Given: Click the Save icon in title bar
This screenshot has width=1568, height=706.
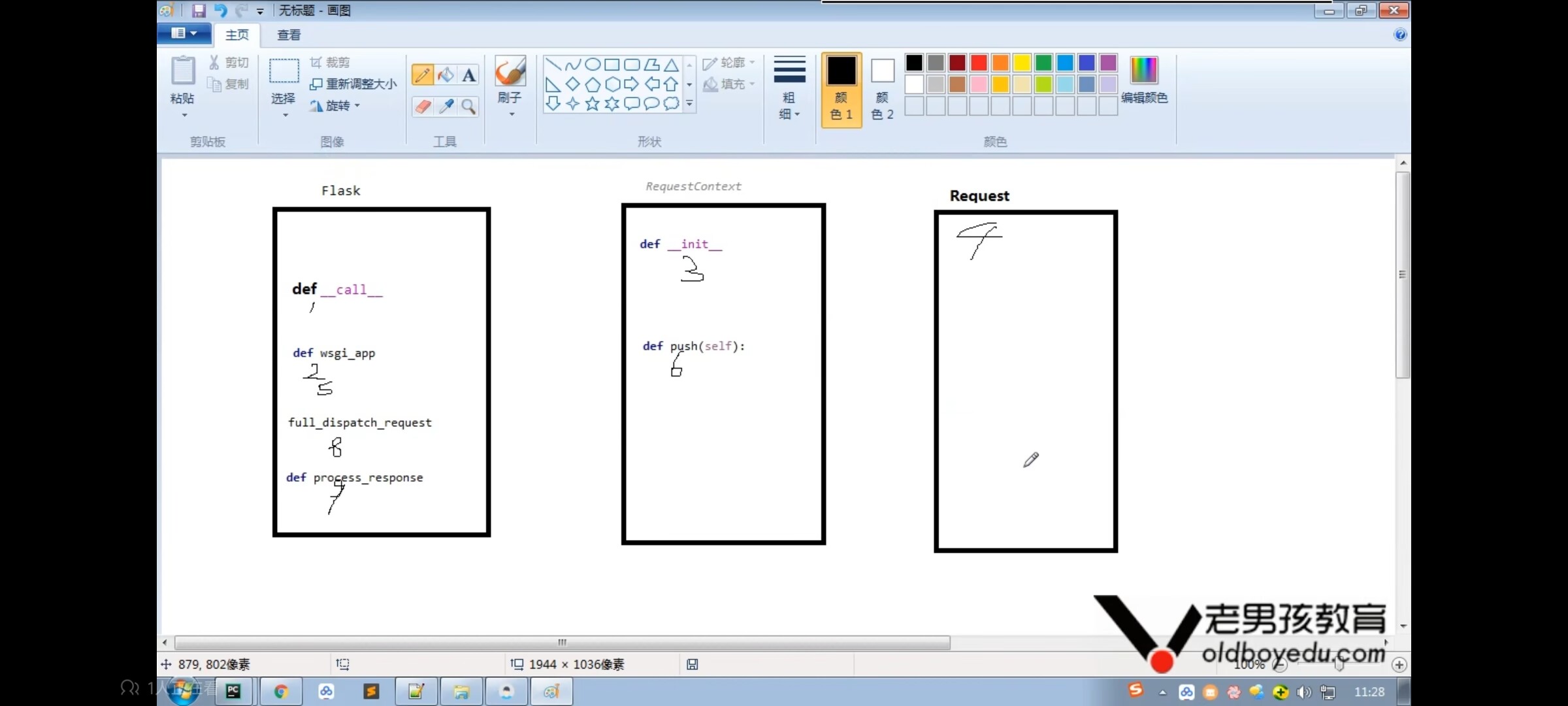Looking at the screenshot, I should [x=199, y=10].
